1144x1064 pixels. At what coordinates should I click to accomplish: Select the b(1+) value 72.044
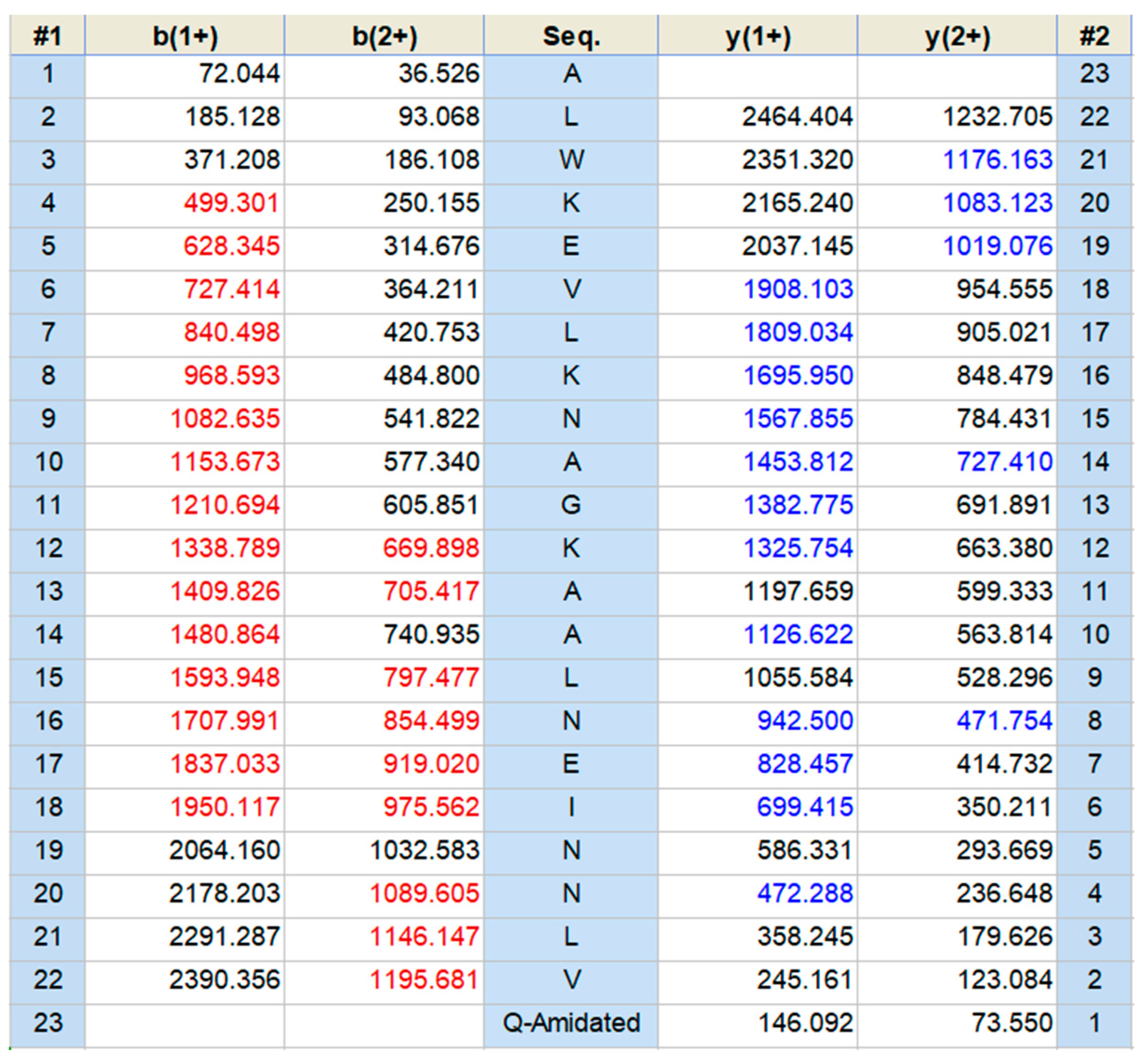pos(240,74)
